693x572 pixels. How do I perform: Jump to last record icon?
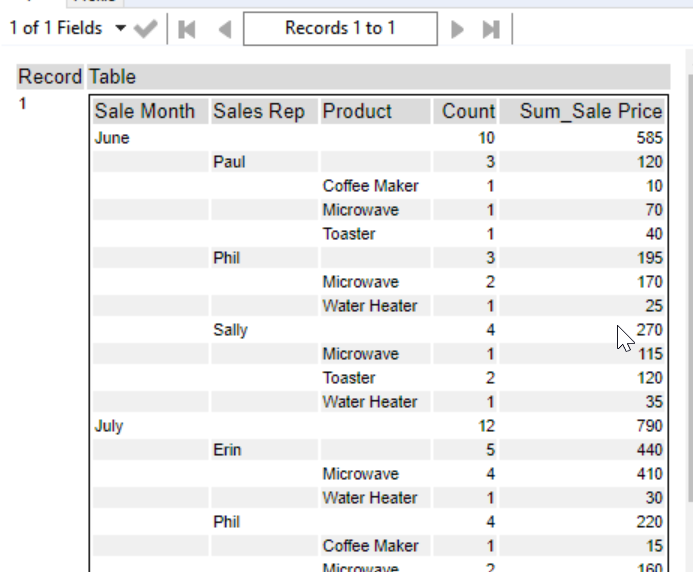[490, 29]
